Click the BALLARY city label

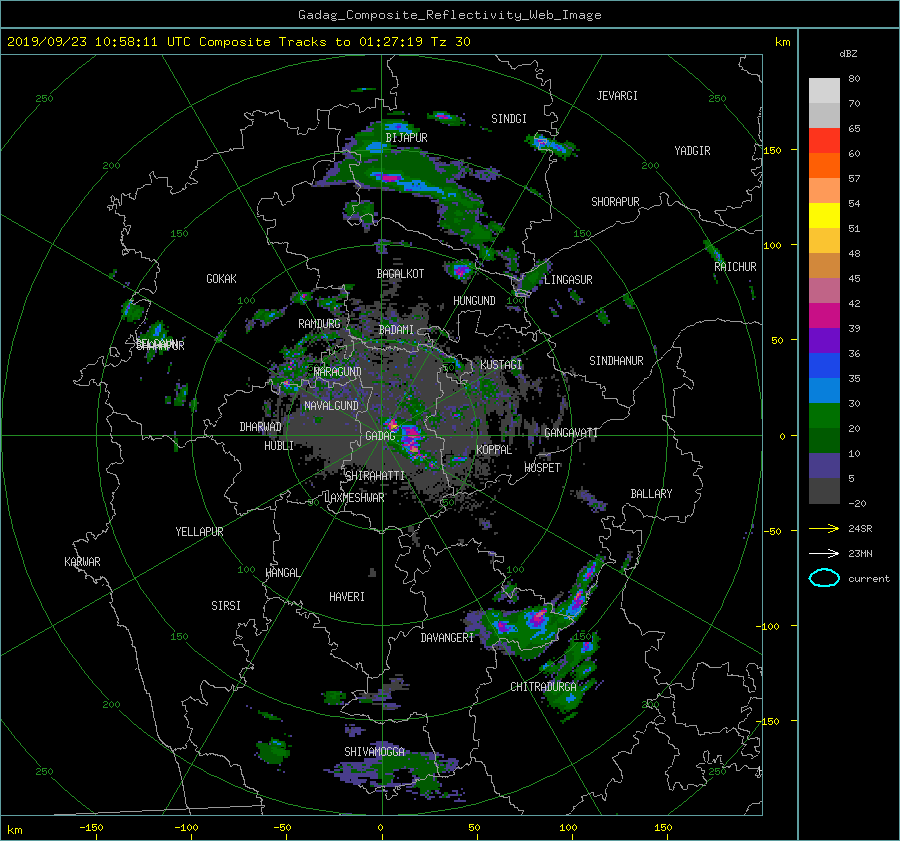651,494
